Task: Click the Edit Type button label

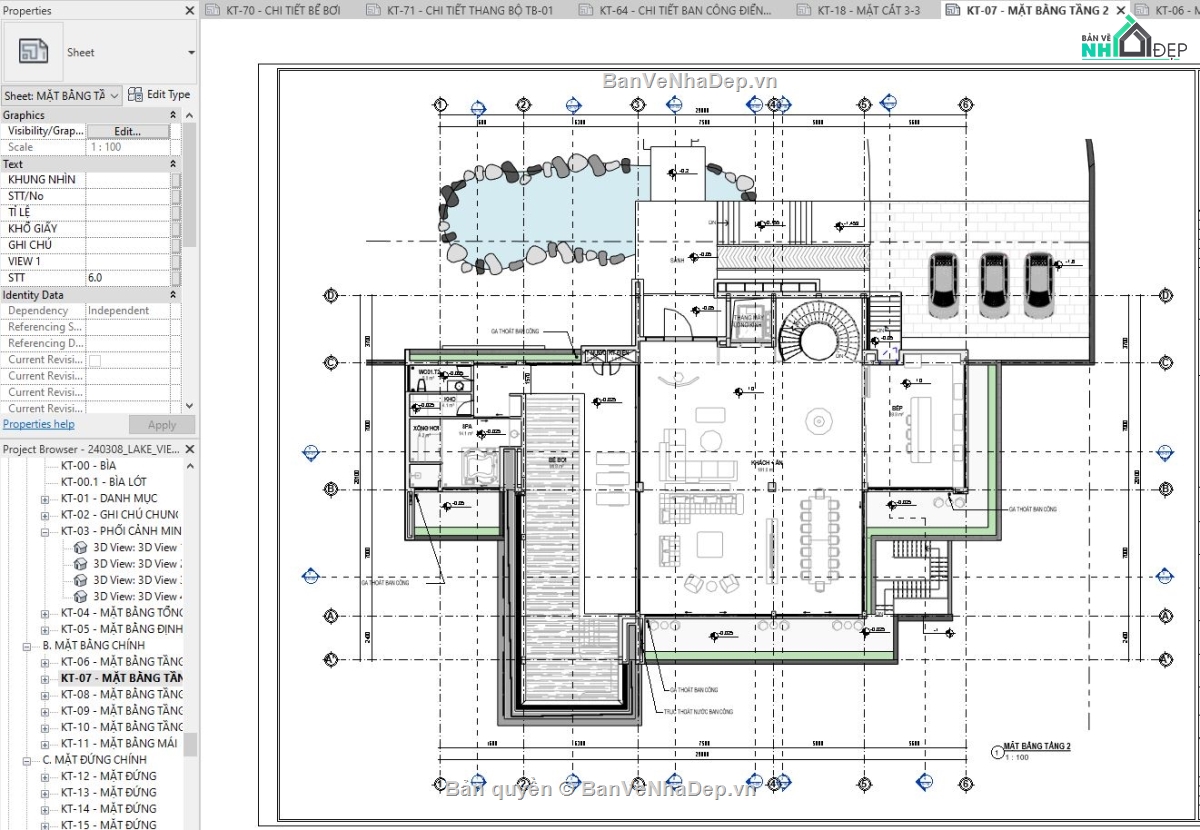Action: click(x=168, y=95)
